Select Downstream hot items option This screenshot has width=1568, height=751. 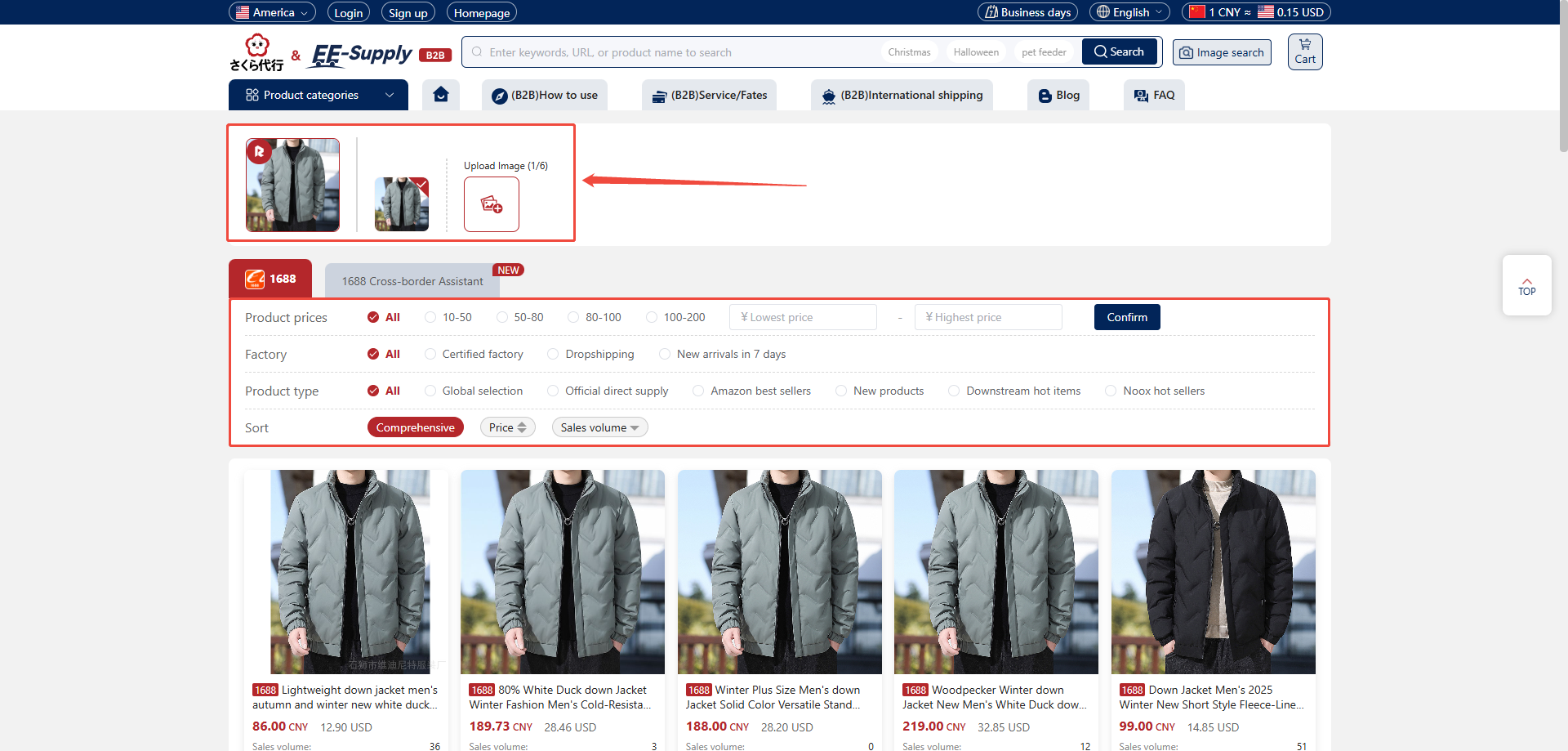[x=1015, y=391]
